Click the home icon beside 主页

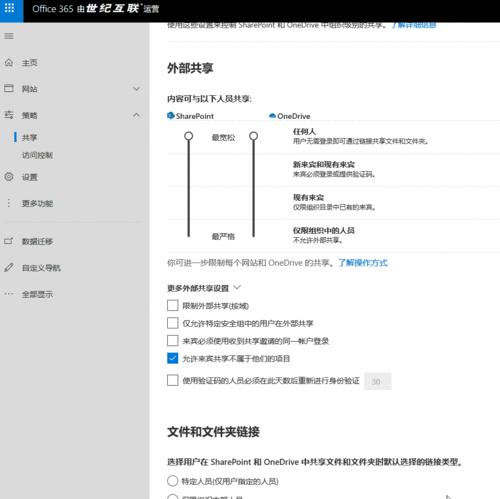(9, 62)
